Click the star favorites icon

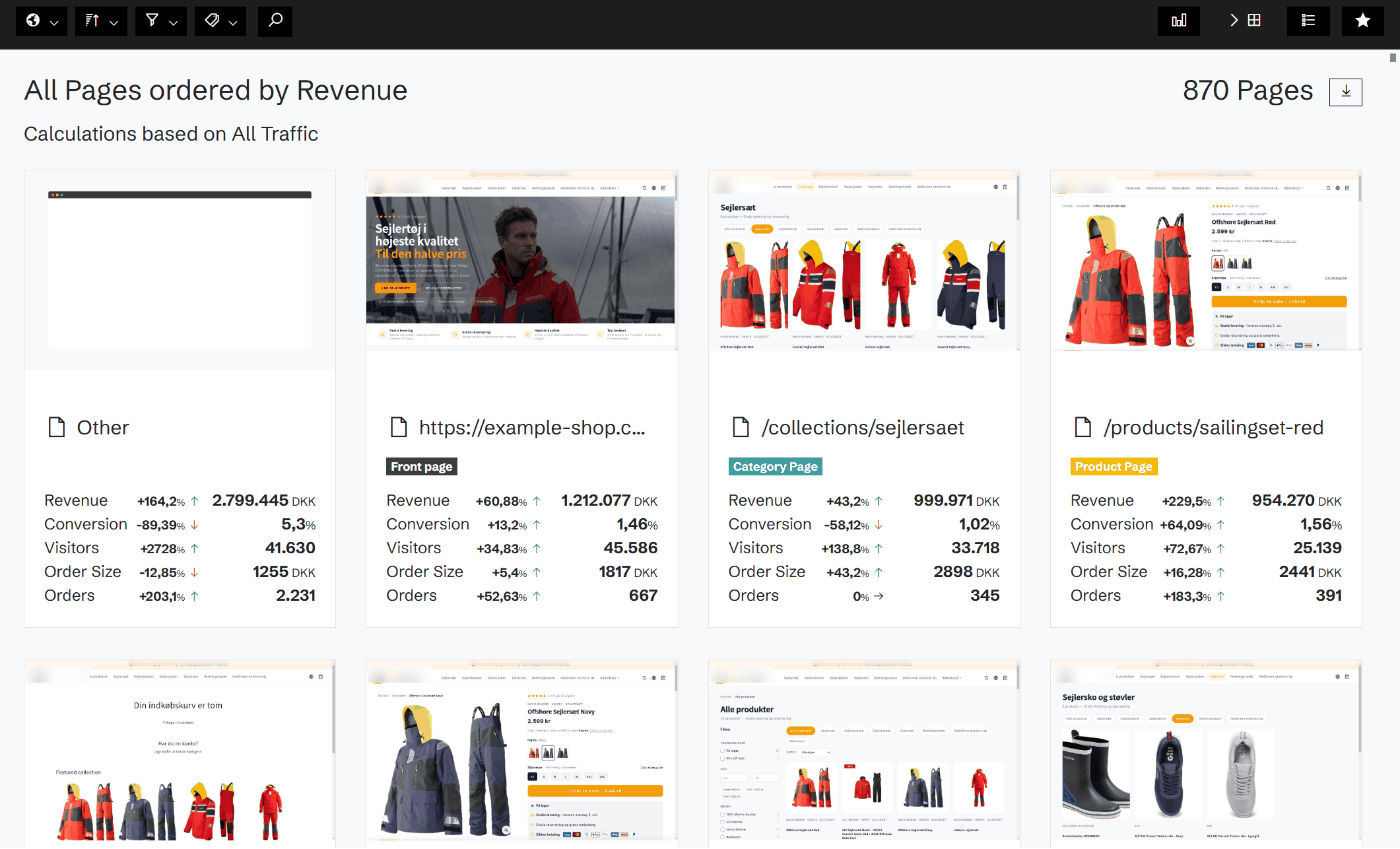point(1362,20)
